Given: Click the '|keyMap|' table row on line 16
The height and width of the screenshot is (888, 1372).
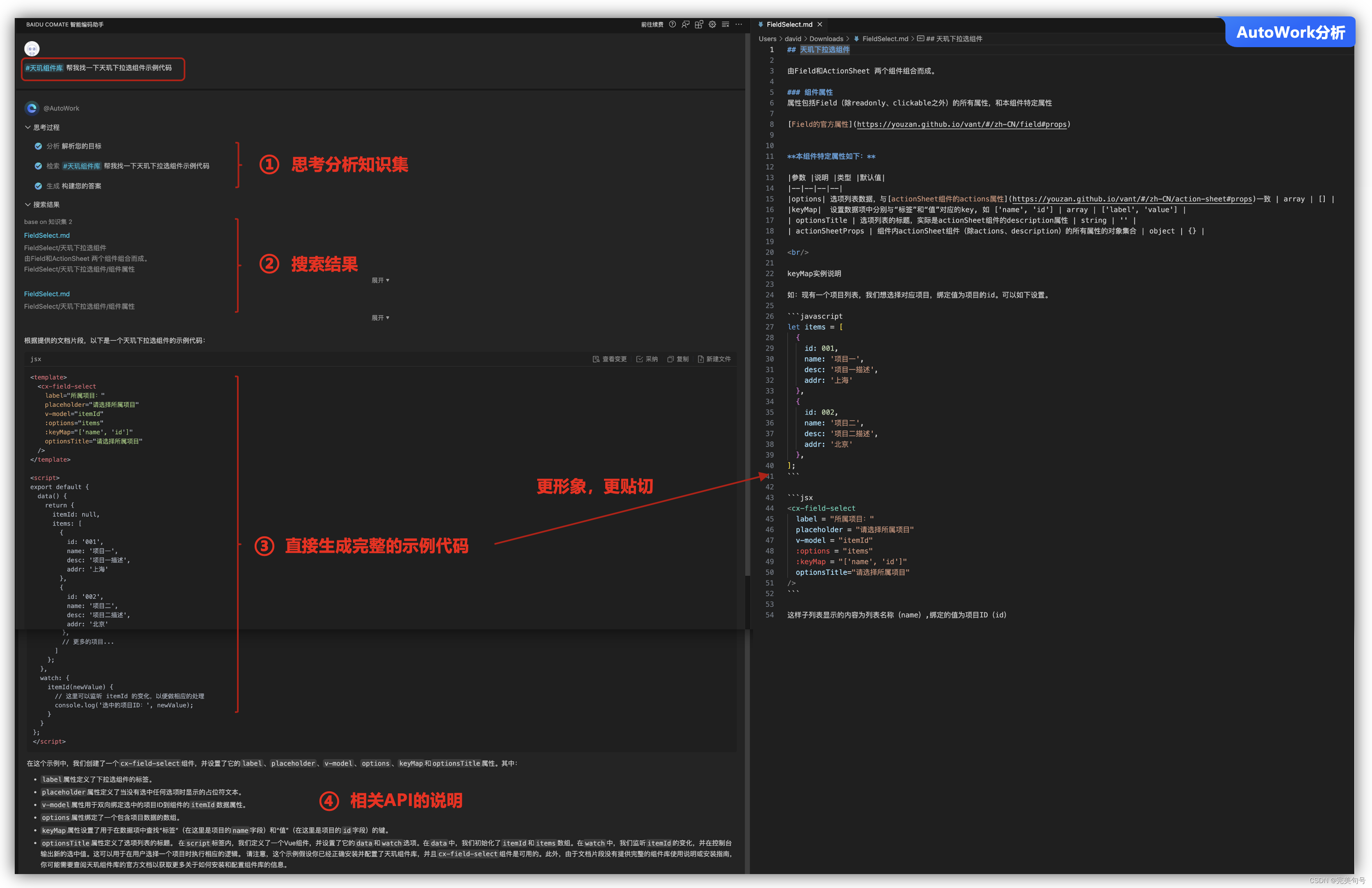Looking at the screenshot, I should (986, 210).
